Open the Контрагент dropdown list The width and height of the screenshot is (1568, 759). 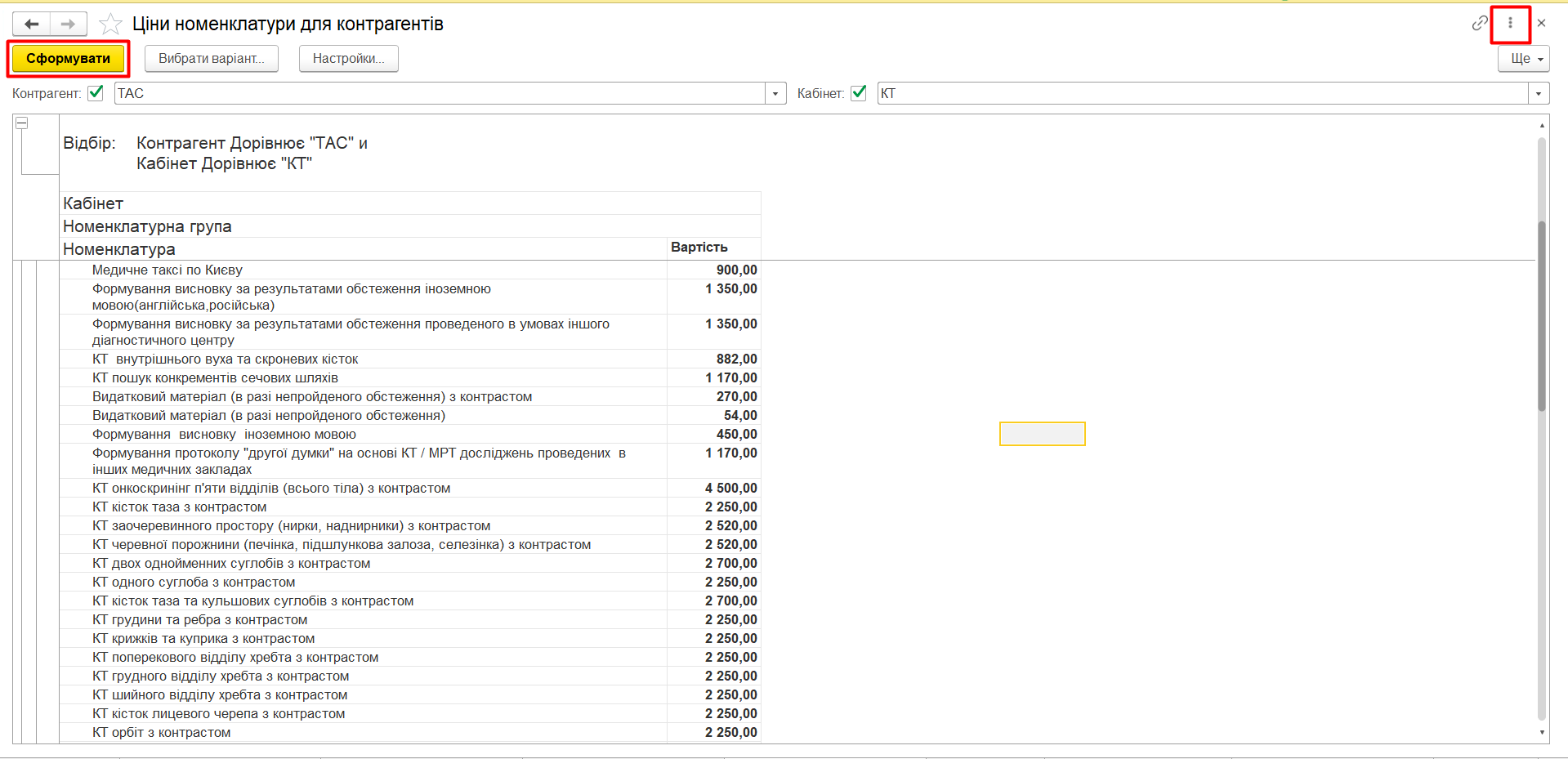pos(775,94)
